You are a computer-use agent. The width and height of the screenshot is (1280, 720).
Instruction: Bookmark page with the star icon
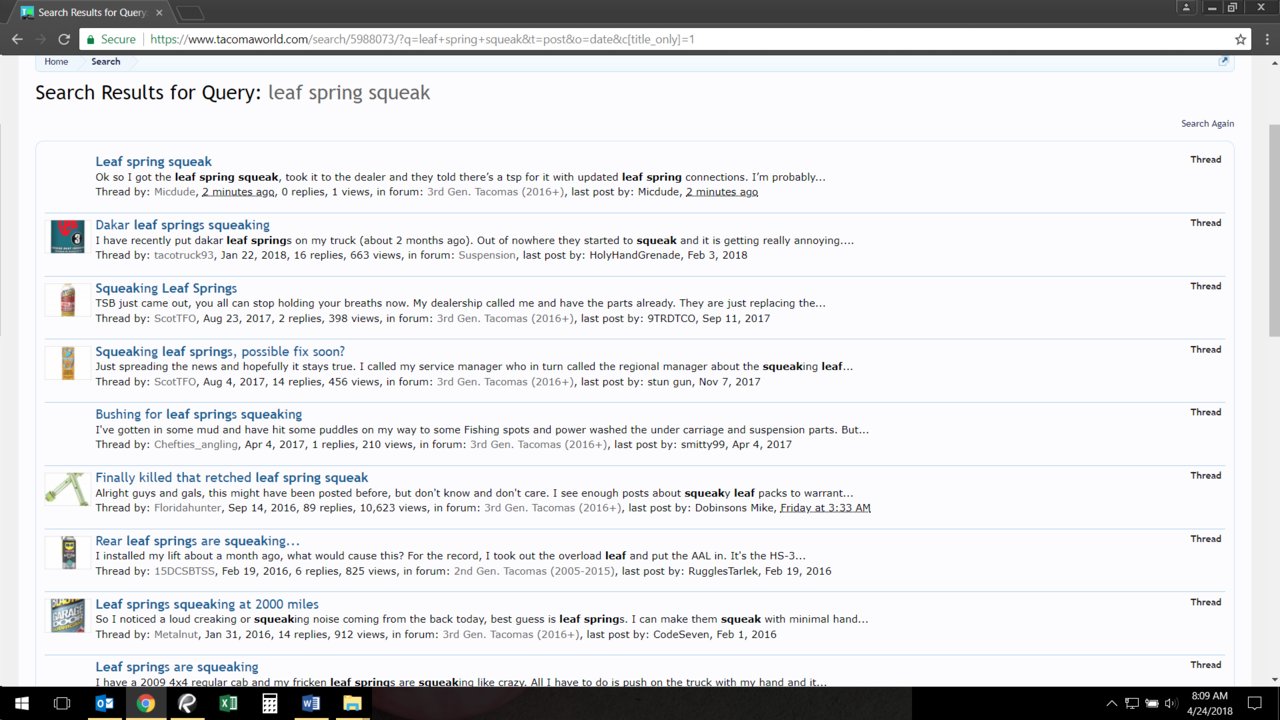tap(1241, 39)
